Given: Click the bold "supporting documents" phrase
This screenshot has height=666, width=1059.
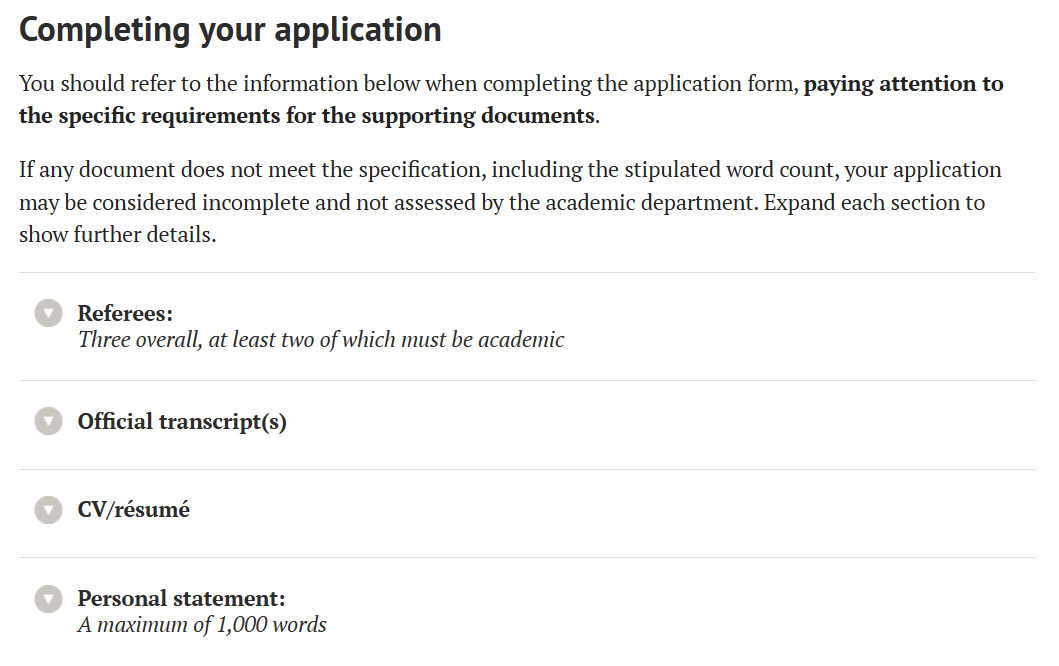Looking at the screenshot, I should click(478, 116).
